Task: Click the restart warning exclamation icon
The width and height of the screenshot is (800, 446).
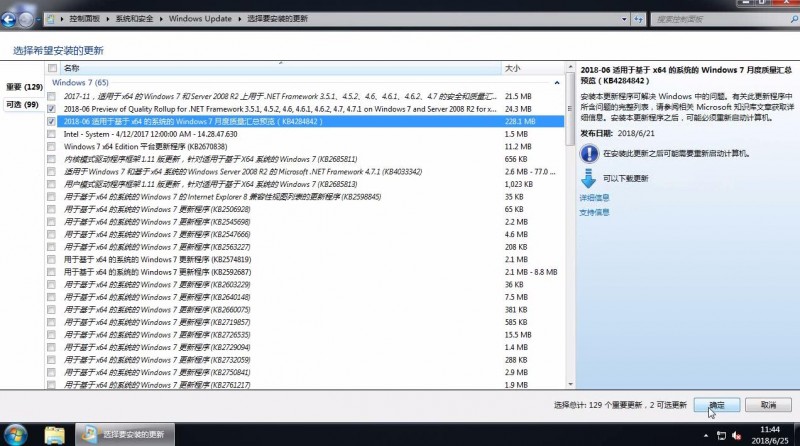Action: [589, 153]
